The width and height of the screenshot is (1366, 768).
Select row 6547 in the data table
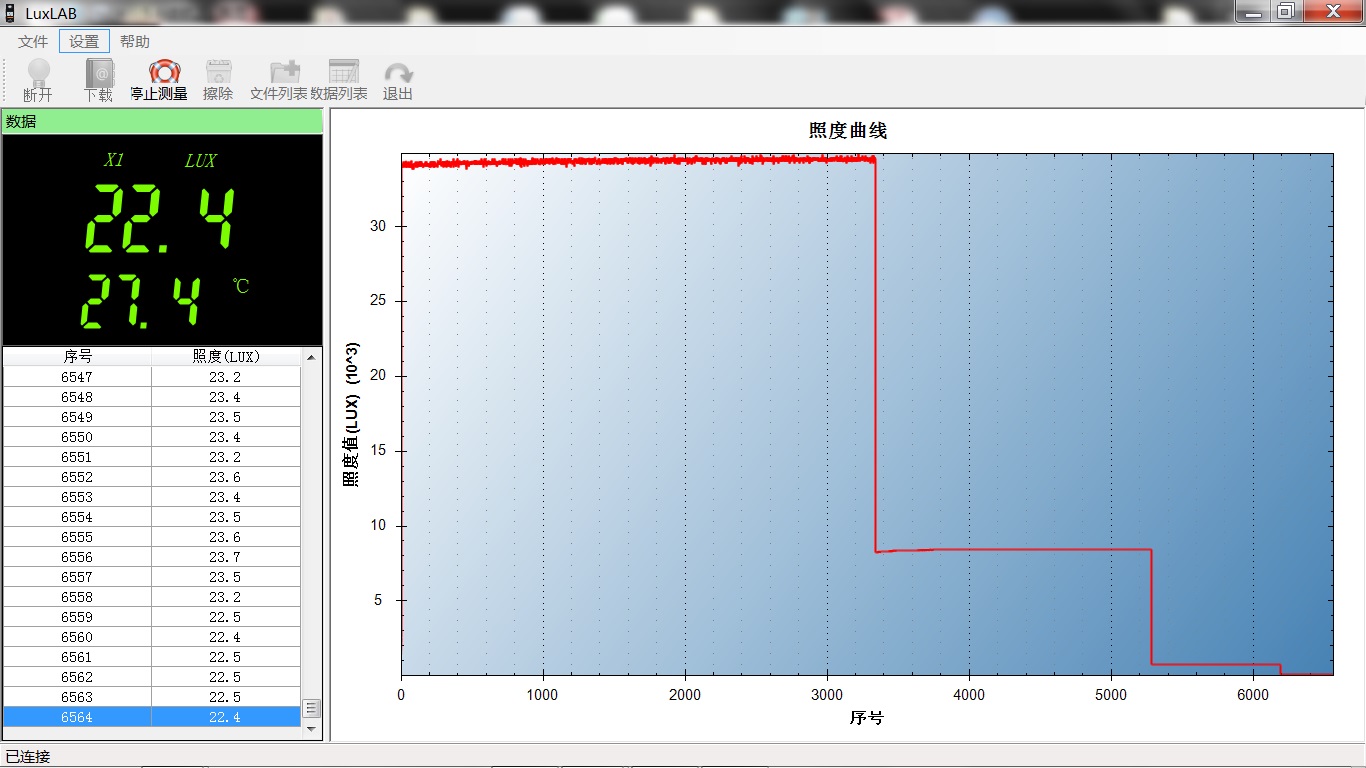(152, 377)
